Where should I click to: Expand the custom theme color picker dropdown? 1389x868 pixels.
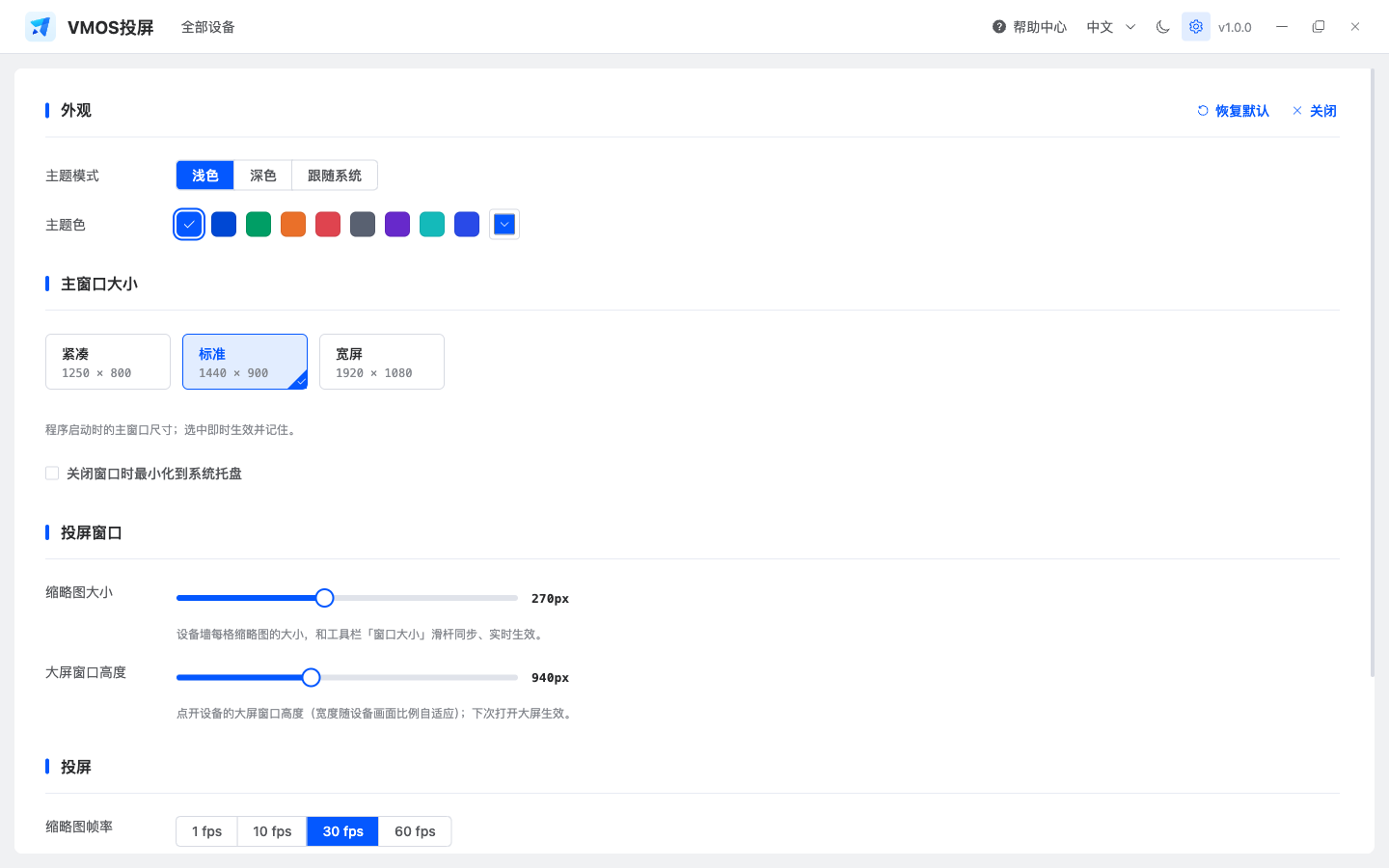tap(504, 225)
